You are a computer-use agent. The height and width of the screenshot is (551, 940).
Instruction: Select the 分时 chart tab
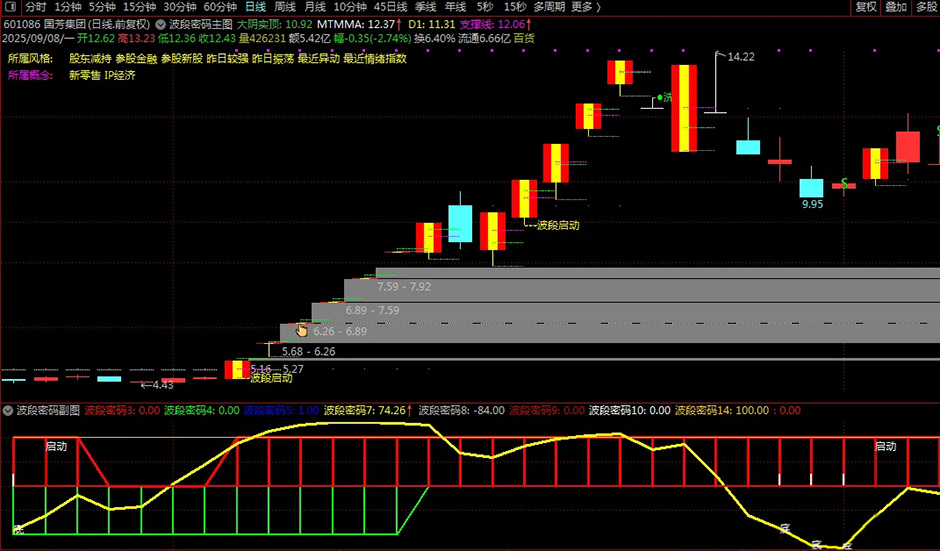pos(36,6)
